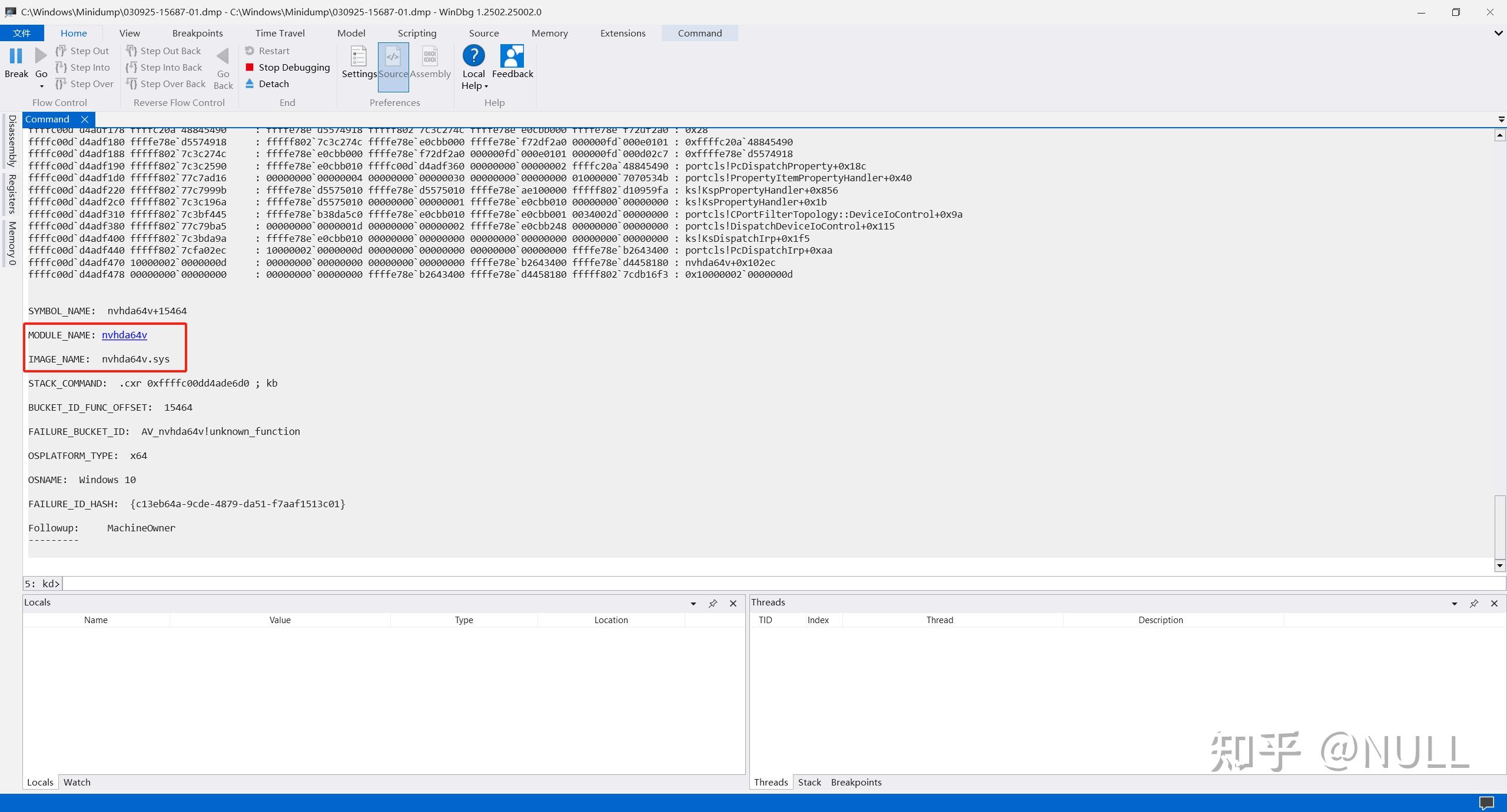Click the Feedback icon

(512, 56)
